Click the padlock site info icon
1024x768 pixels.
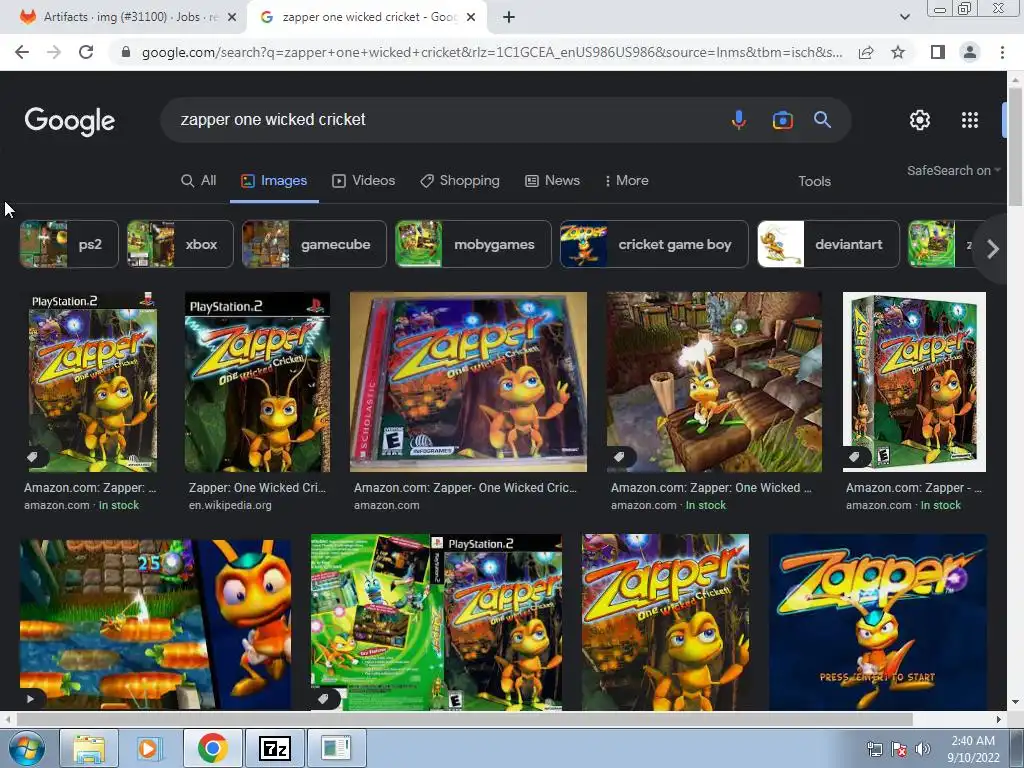coord(126,52)
